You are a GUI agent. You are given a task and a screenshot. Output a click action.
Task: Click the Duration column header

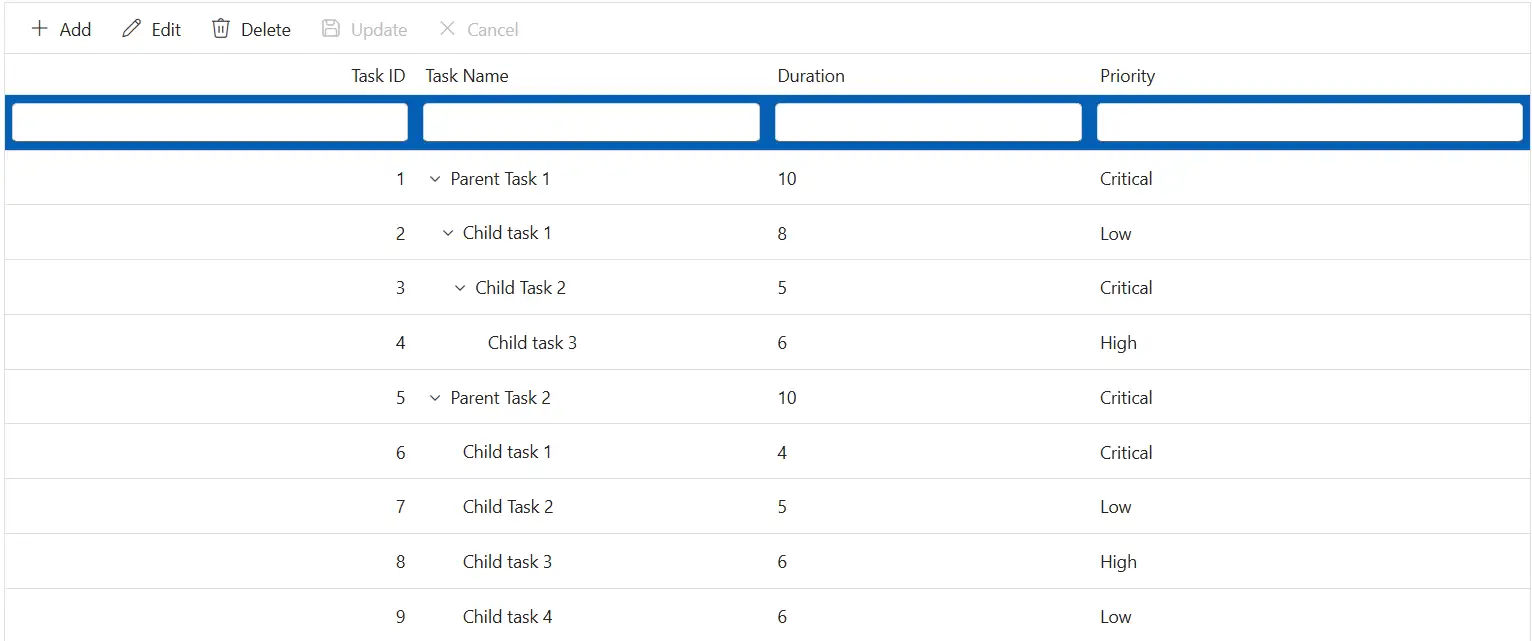811,76
